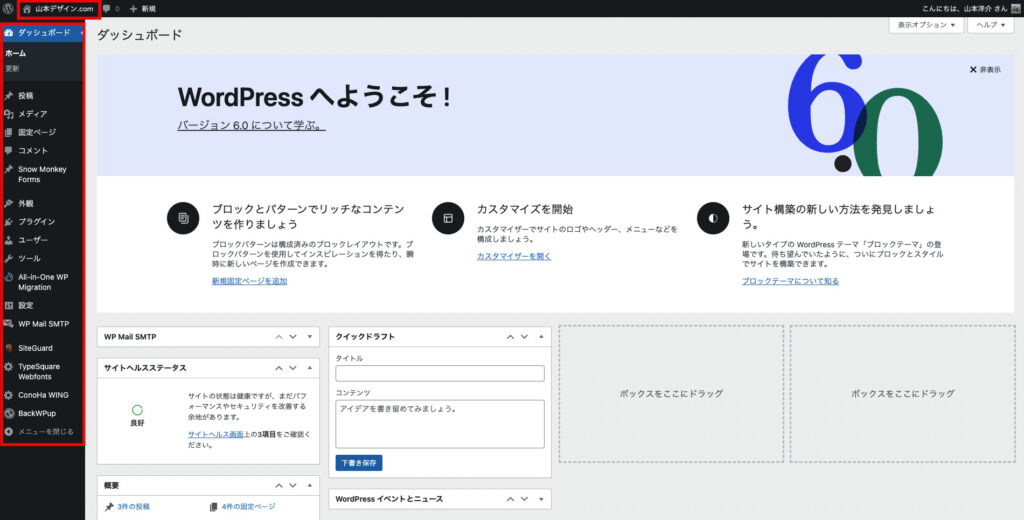This screenshot has height=520, width=1024.
Task: Move クイックドラフト widget down
Action: point(524,337)
